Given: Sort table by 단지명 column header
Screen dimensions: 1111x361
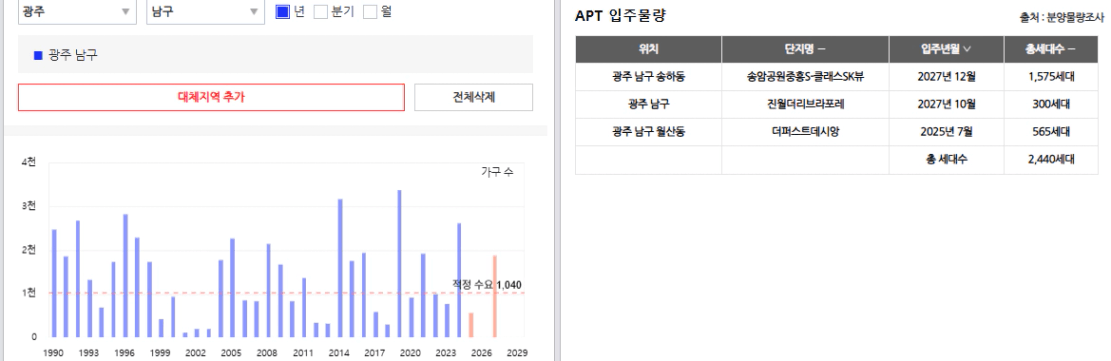Looking at the screenshot, I should [x=805, y=49].
